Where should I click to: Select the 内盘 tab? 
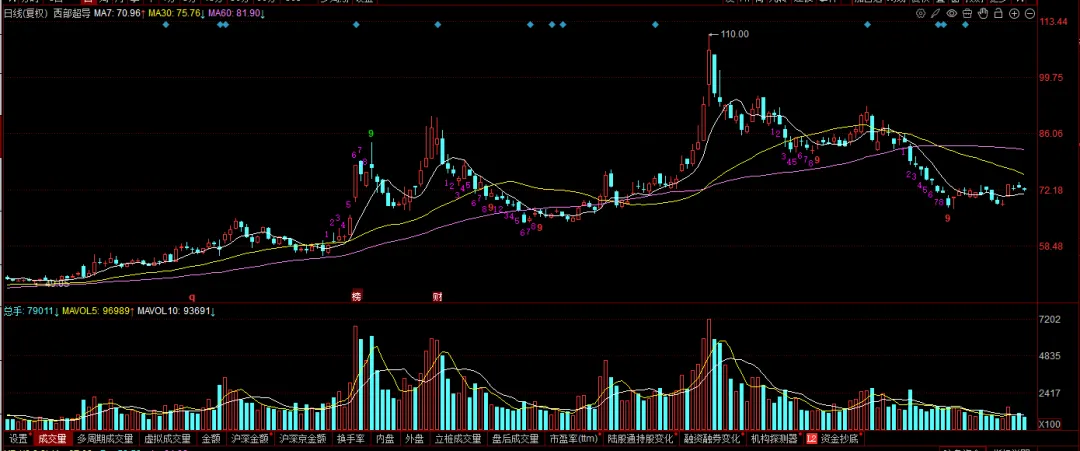point(386,439)
